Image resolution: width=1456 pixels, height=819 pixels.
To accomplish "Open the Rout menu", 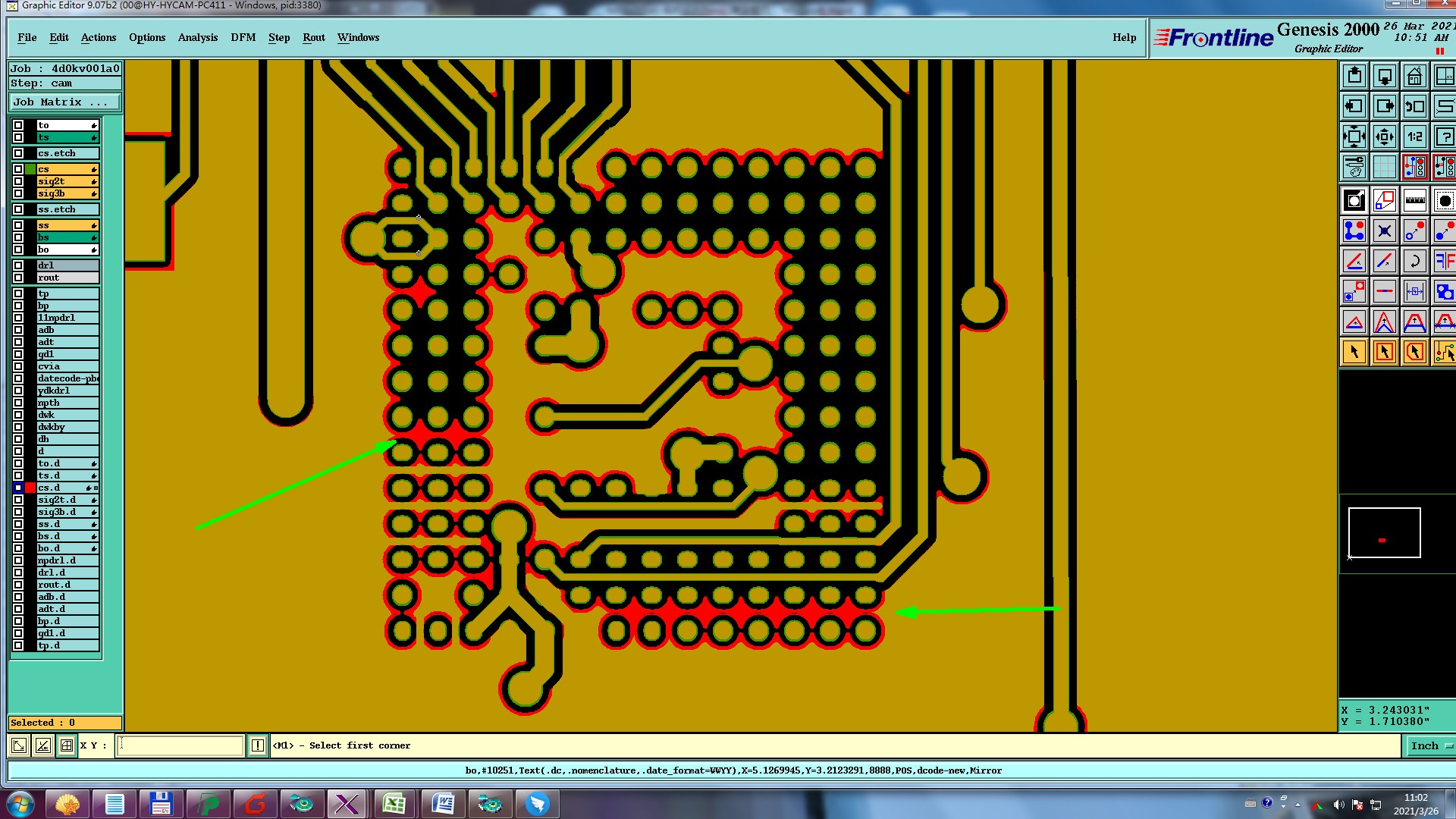I will pos(313,37).
